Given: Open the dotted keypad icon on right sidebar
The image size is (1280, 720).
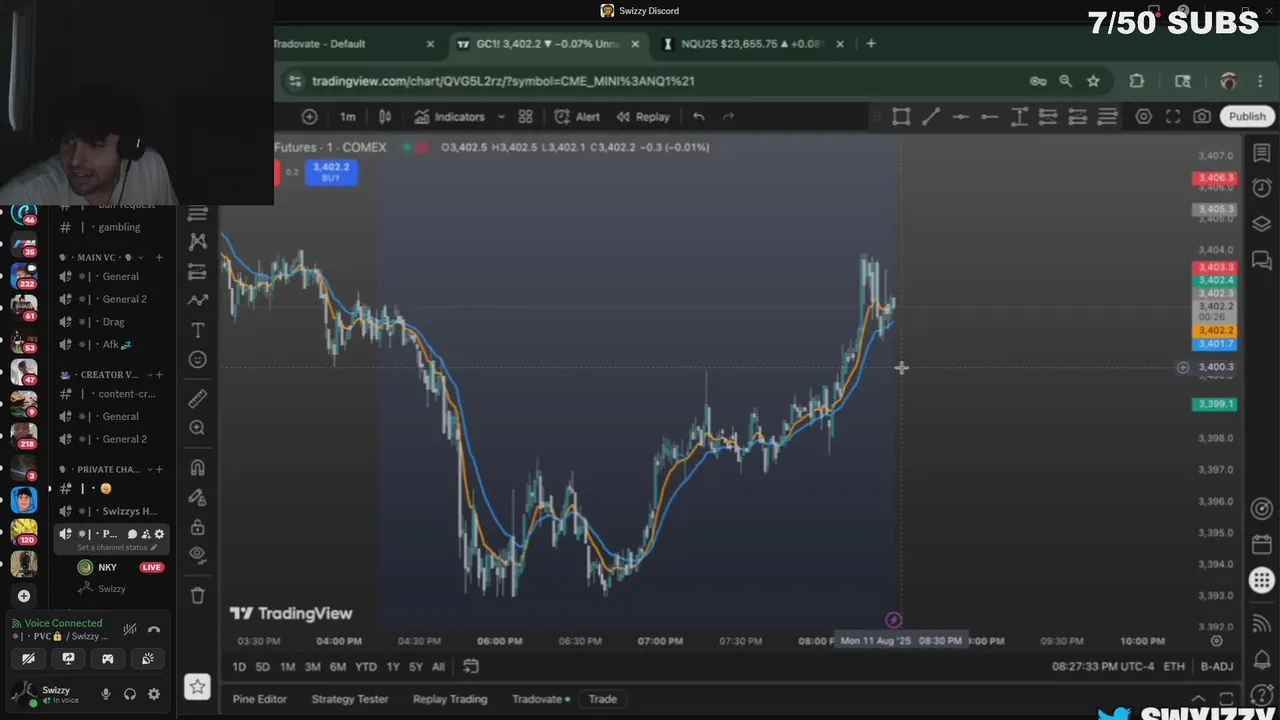Looking at the screenshot, I should [1261, 580].
